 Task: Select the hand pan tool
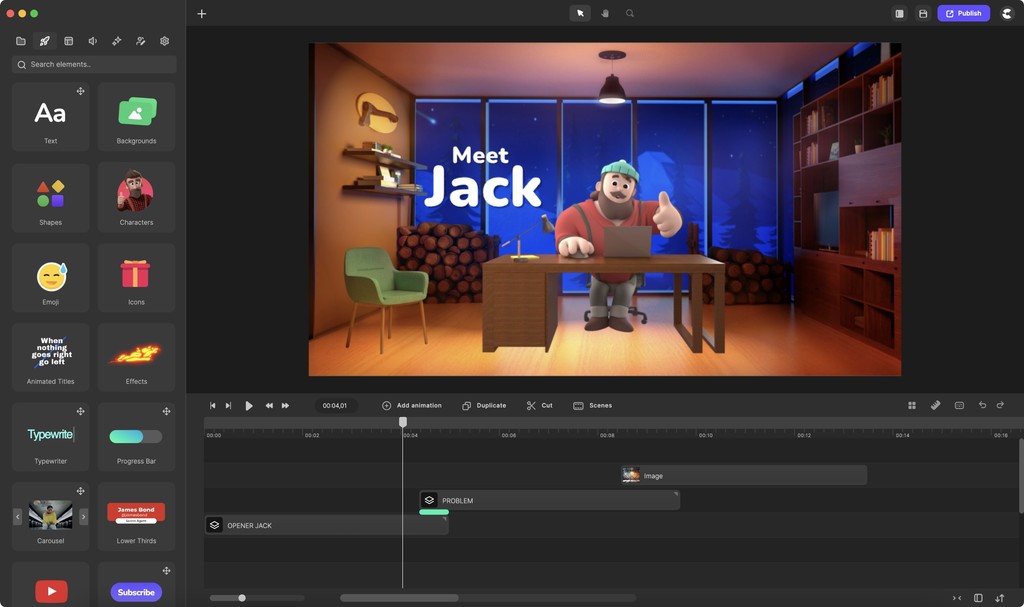(605, 13)
